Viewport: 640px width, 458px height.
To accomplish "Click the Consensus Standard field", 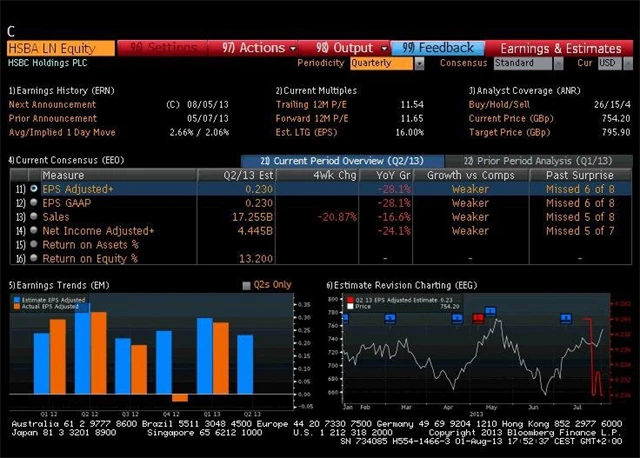I will coord(523,63).
